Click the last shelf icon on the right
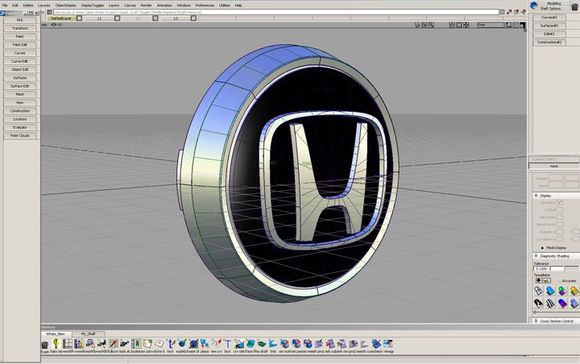The image size is (580, 364). [x=388, y=344]
